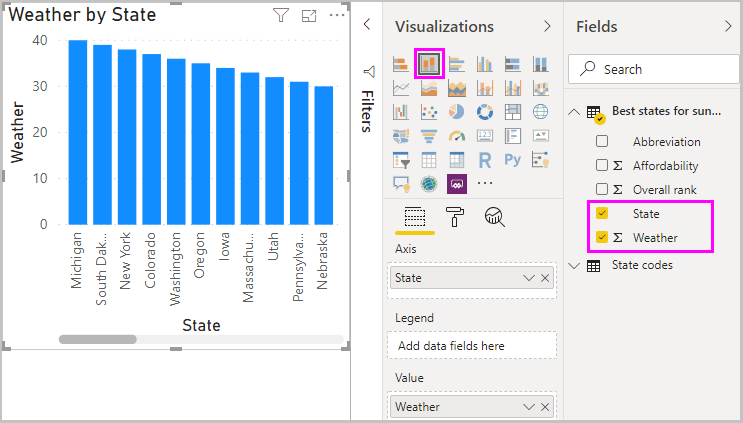Choose the KPI visual

pyautogui.click(x=541, y=136)
